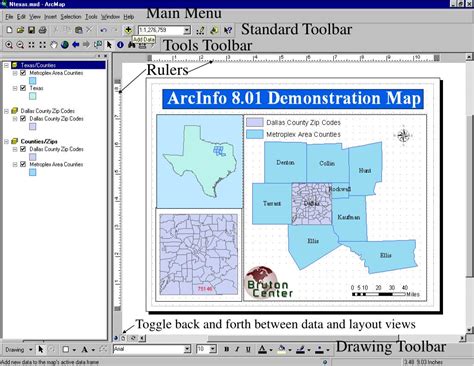Click the Open folder icon
This screenshot has height=366, width=474.
[20, 30]
